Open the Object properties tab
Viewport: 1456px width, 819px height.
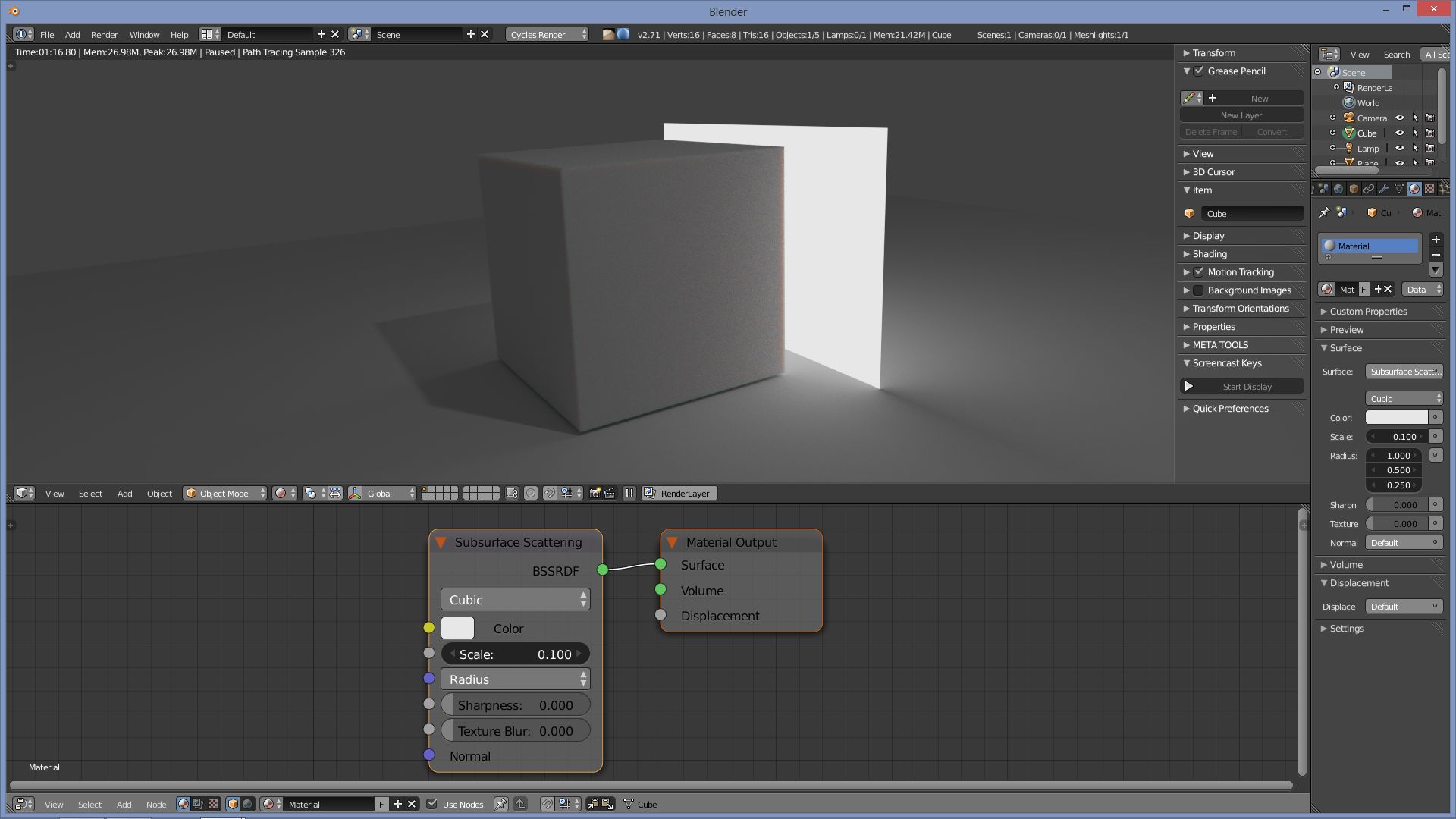[1354, 189]
